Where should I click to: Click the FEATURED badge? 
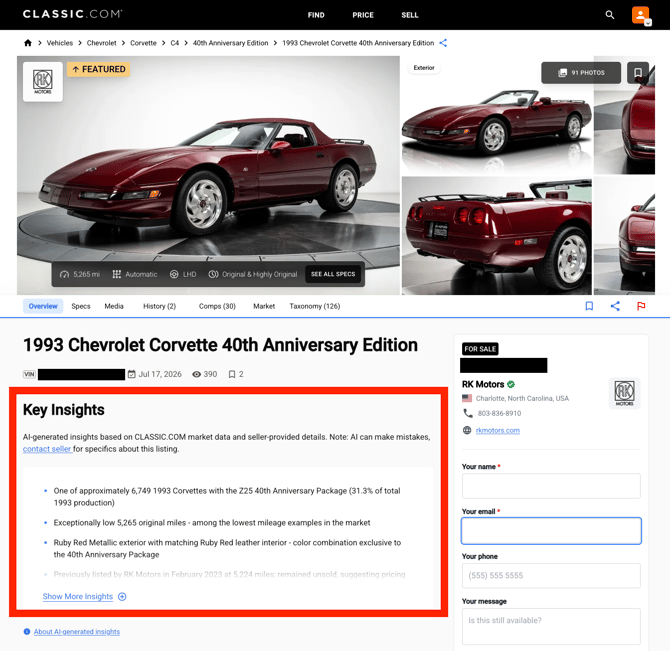pos(98,69)
